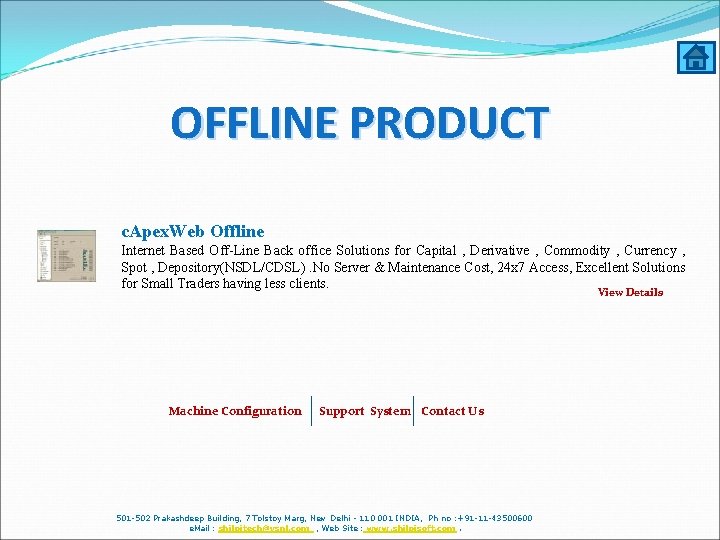This screenshot has width=720, height=540.
Task: Go to Support System section
Action: pyautogui.click(x=365, y=411)
